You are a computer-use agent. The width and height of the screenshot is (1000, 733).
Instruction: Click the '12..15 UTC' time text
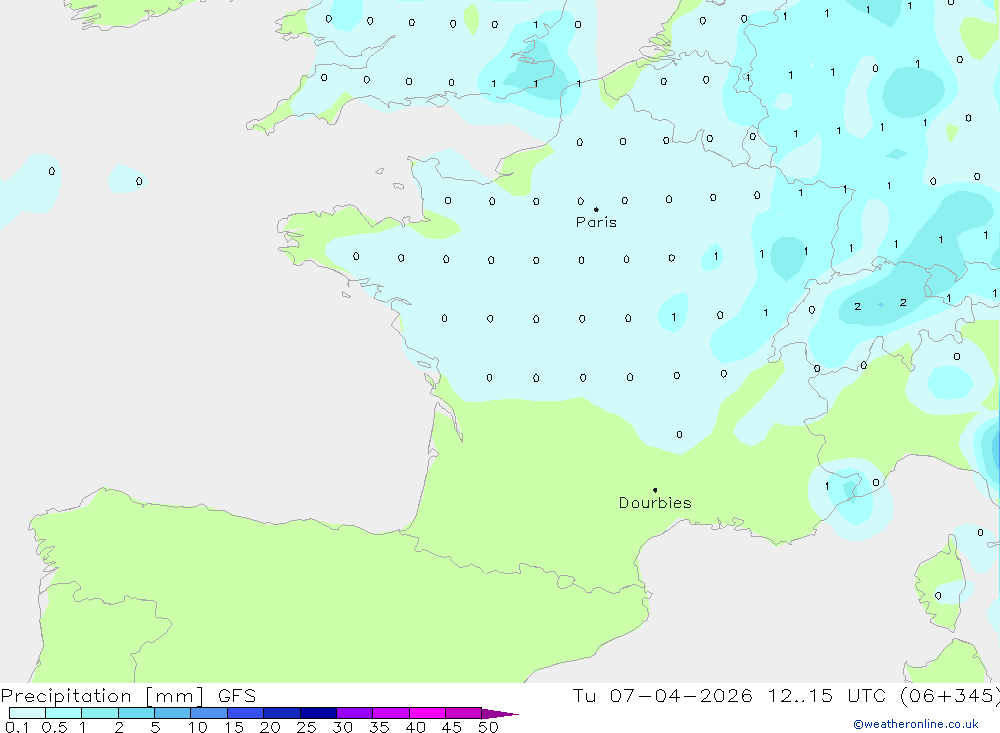pos(827,696)
